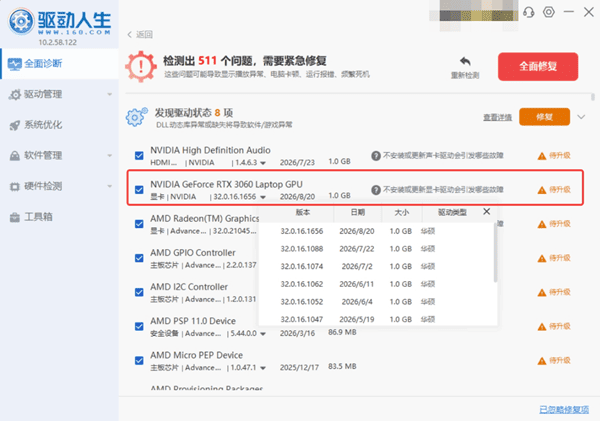
Task: Click the 系统优化 rocket icon
Action: pyautogui.click(x=15, y=125)
